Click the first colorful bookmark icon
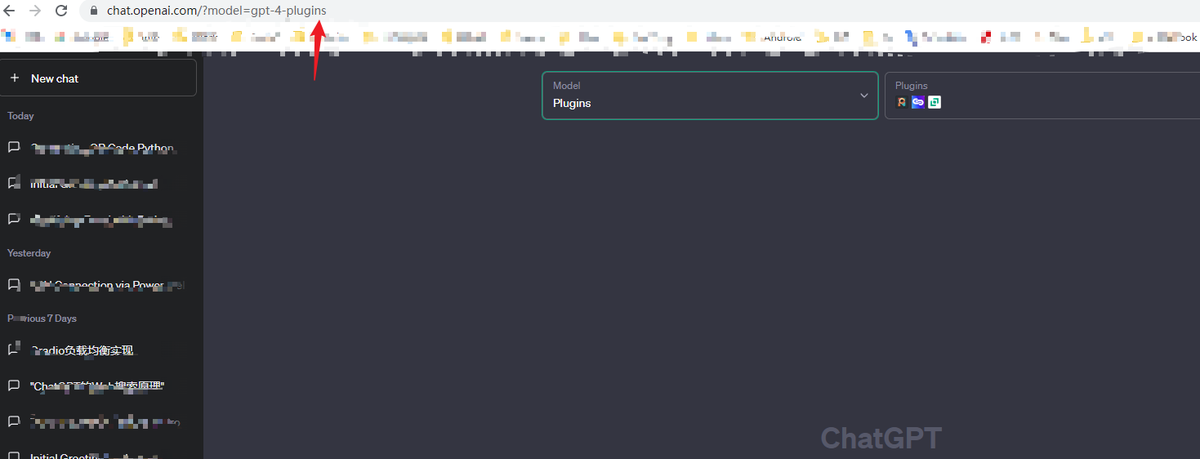The width and height of the screenshot is (1200, 459). [9, 37]
